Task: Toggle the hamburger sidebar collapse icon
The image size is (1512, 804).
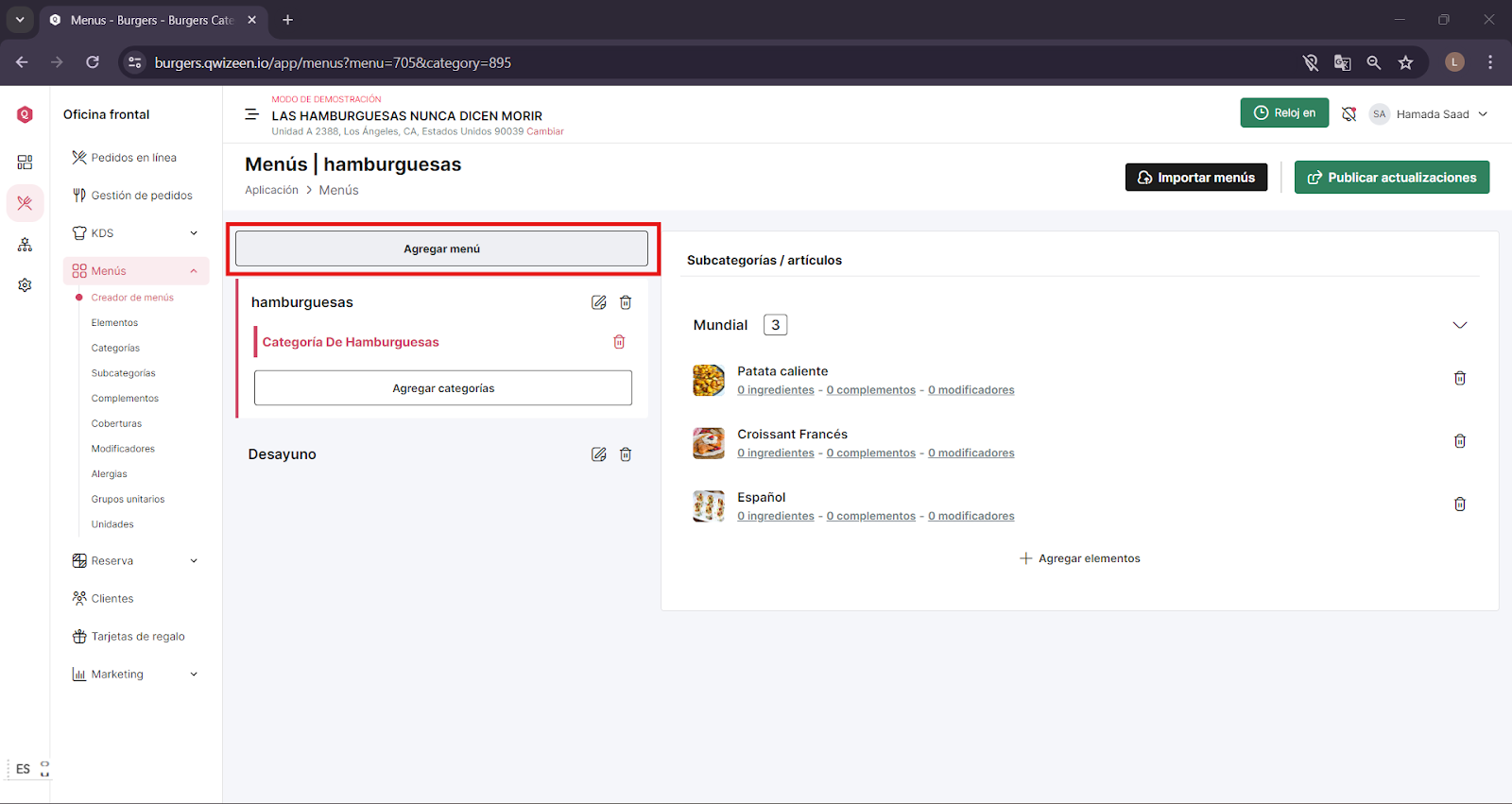Action: [x=251, y=114]
